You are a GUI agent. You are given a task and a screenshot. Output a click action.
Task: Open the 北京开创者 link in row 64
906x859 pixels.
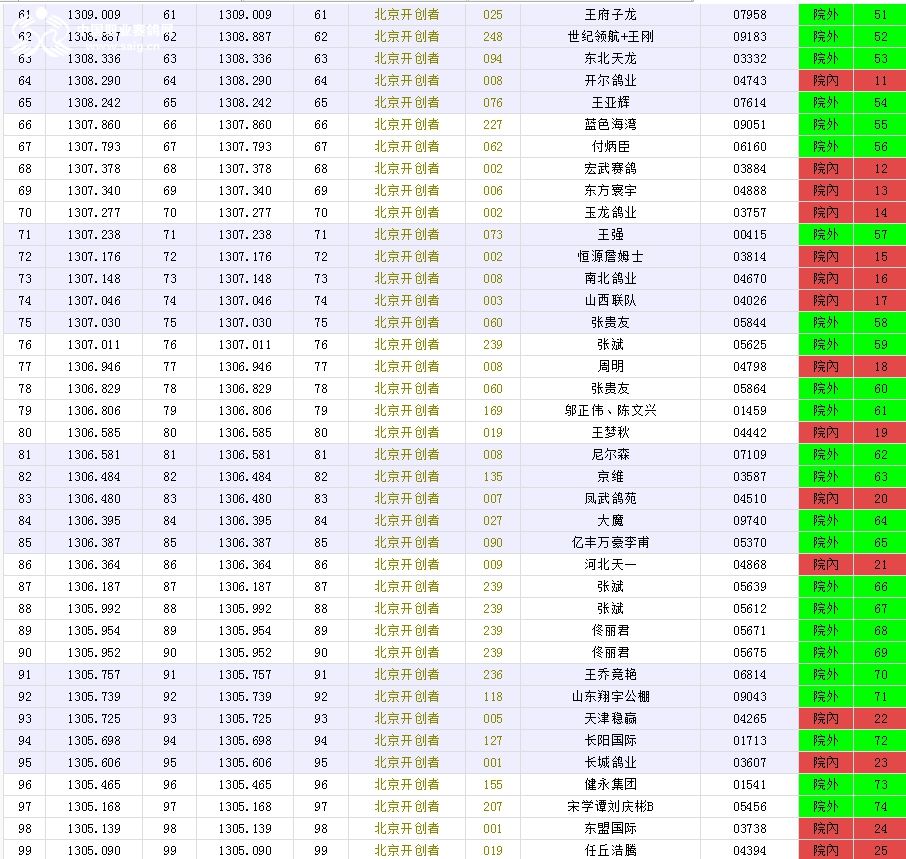tap(406, 81)
